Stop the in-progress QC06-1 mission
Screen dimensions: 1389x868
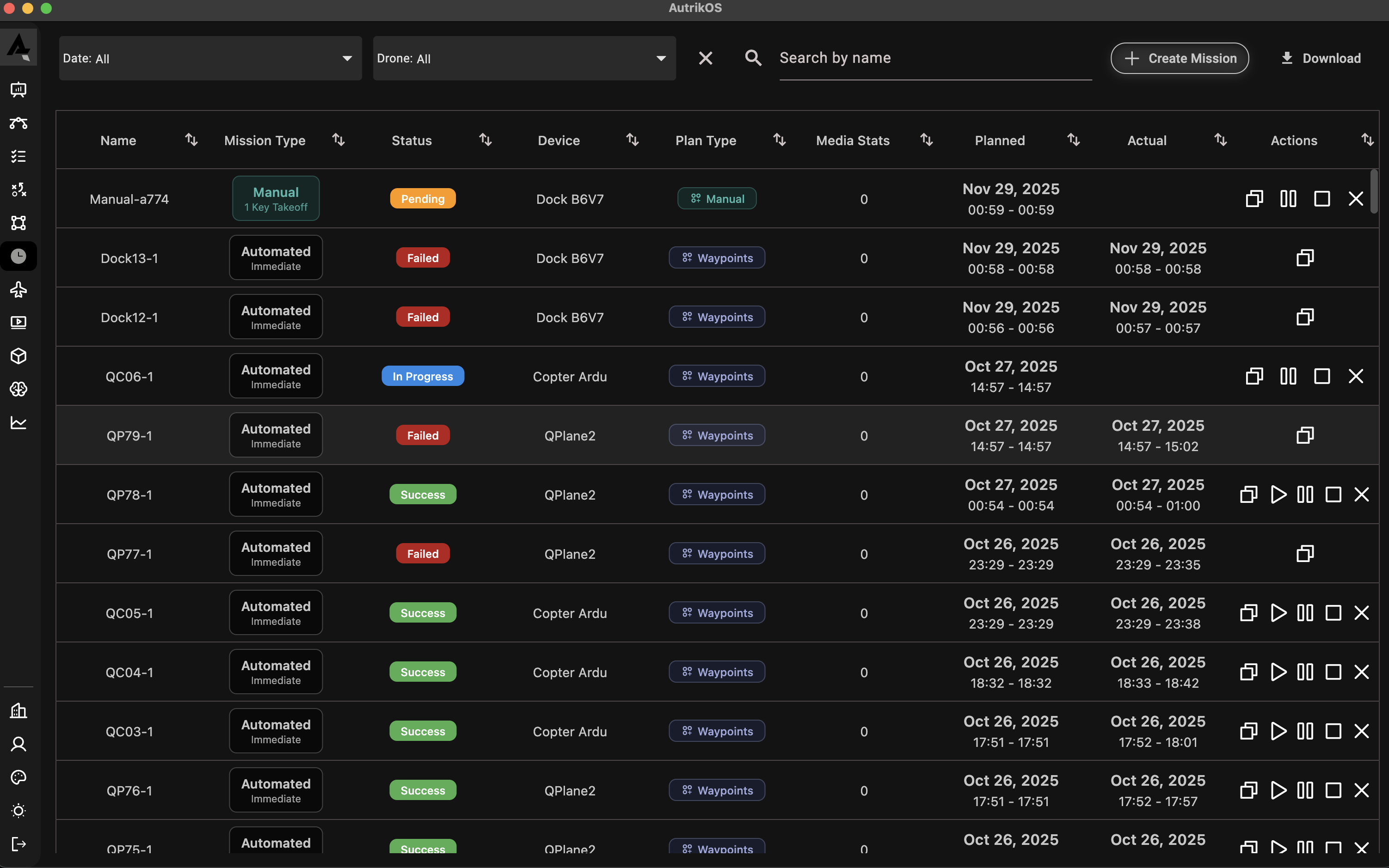pyautogui.click(x=1322, y=376)
